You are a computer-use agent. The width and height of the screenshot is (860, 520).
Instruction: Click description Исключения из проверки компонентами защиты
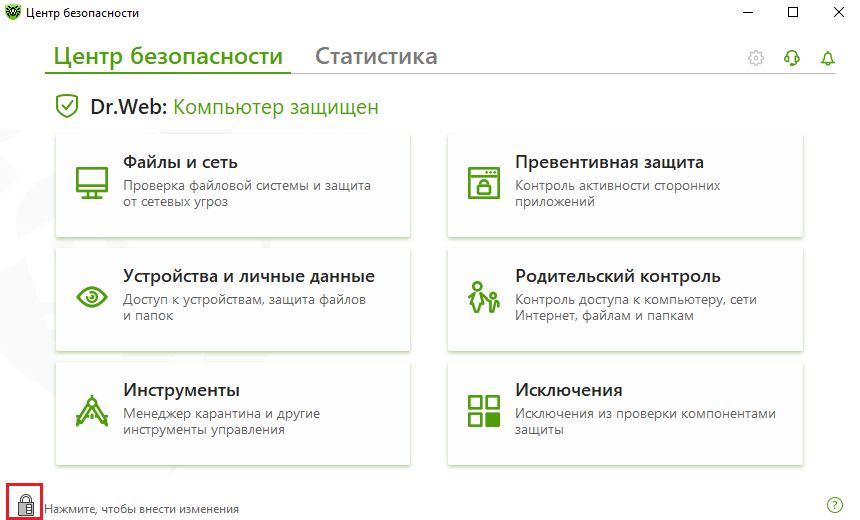(x=645, y=421)
